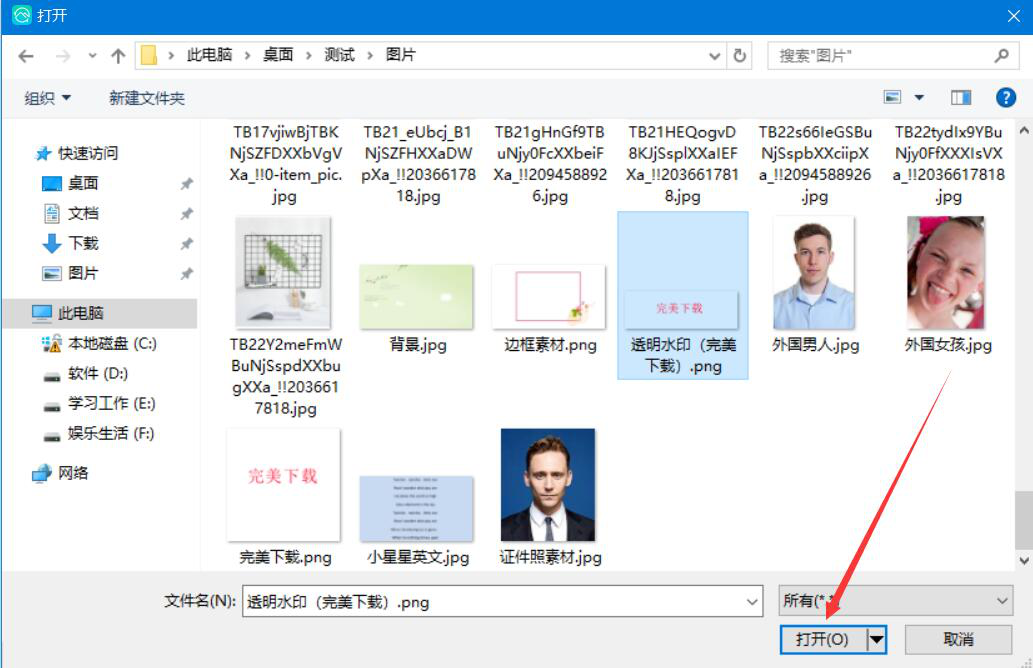This screenshot has height=668, width=1033.
Task: Select 此电脑 in navigation pane
Action: tap(80, 313)
